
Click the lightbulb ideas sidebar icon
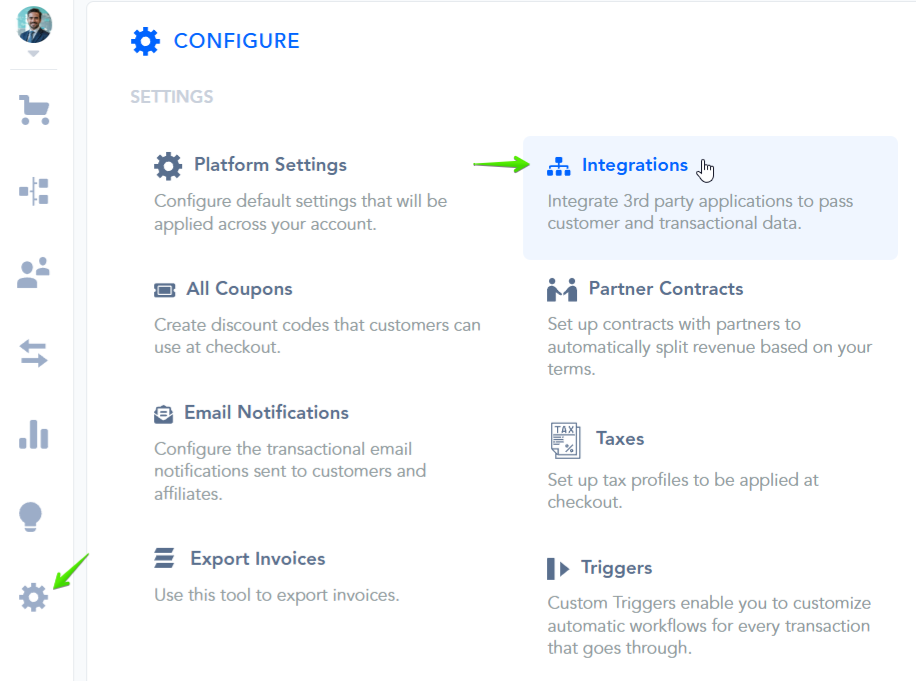click(x=33, y=517)
